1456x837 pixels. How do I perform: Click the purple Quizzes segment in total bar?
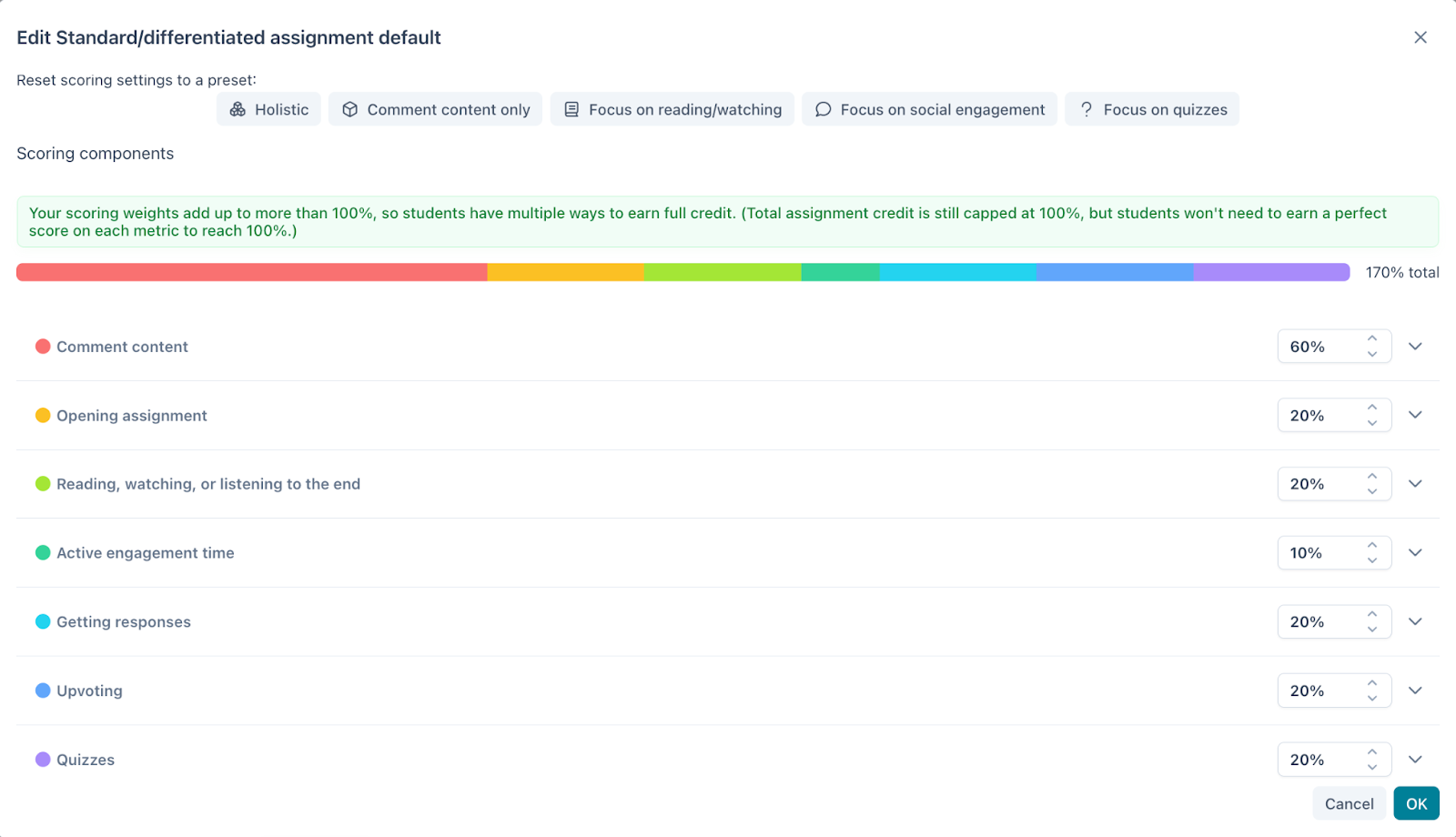pyautogui.click(x=1270, y=272)
